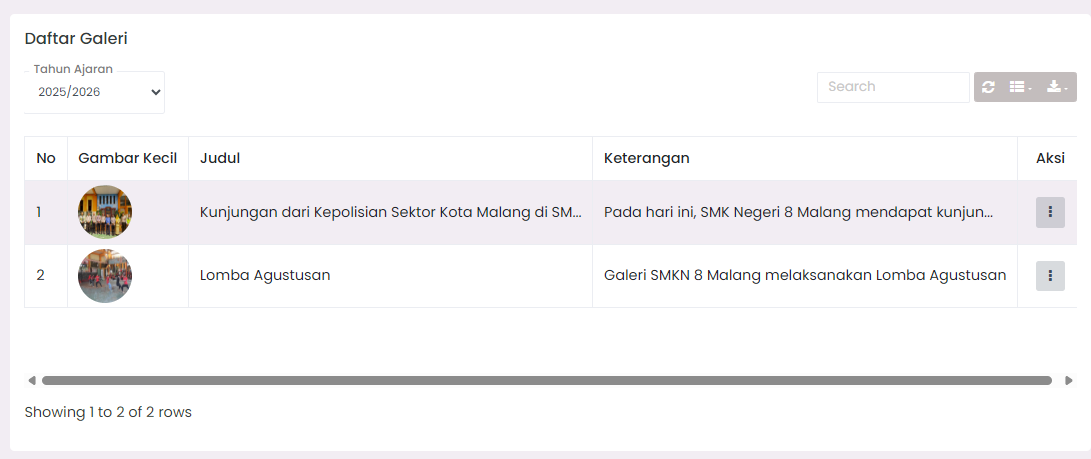Open action menu for Lomba Agustusan row
Image resolution: width=1091 pixels, height=459 pixels.
[1050, 276]
